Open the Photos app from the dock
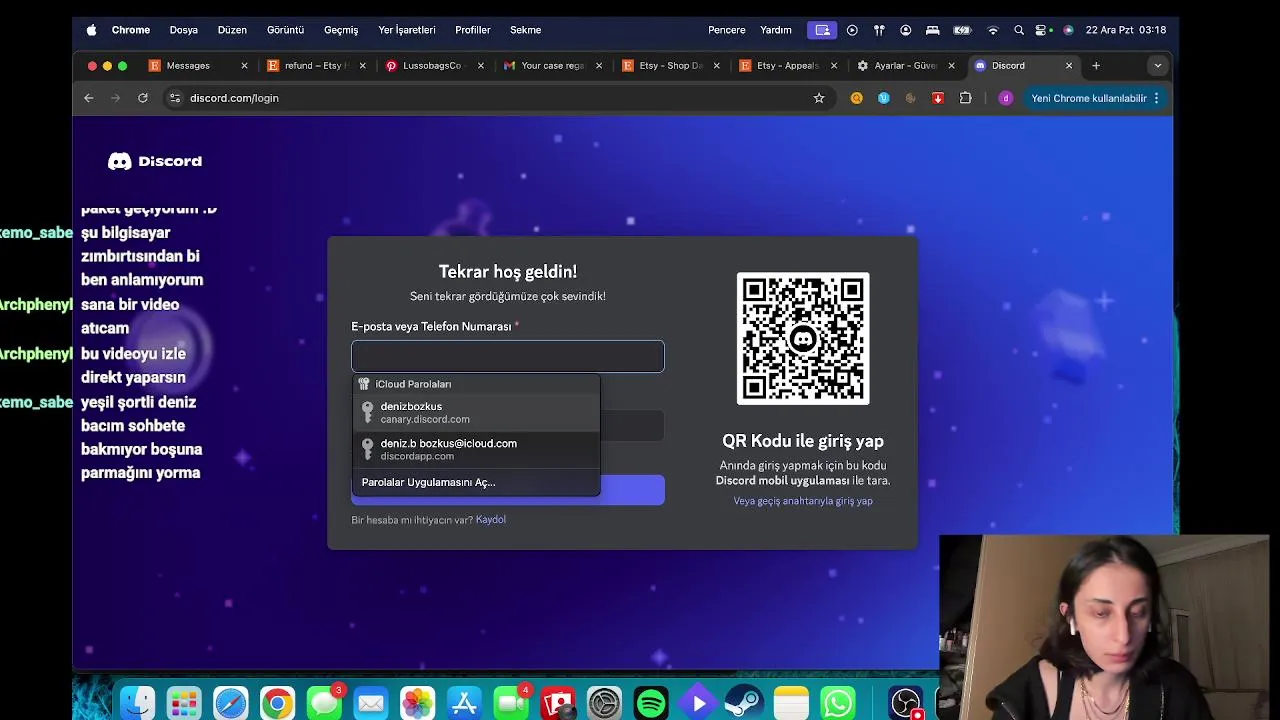The height and width of the screenshot is (720, 1280). [417, 703]
